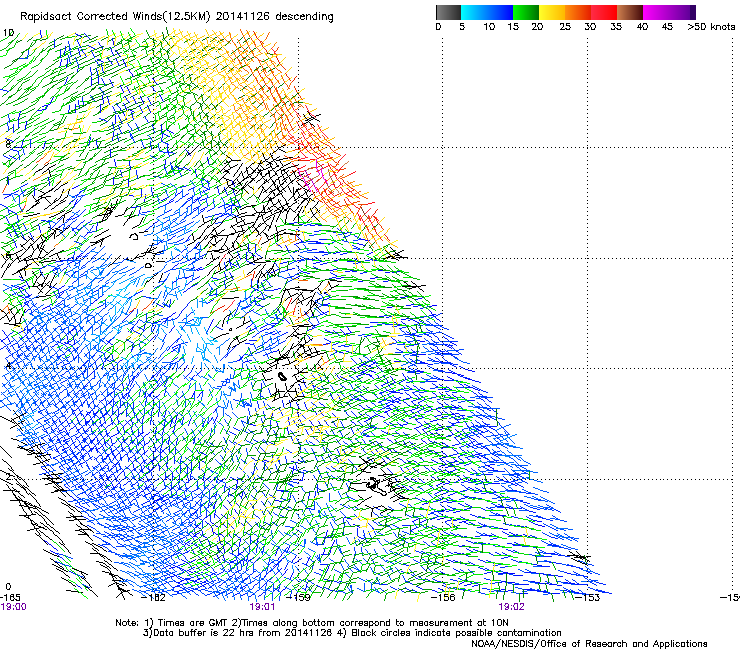Click the latitude 0 axis label
The height and width of the screenshot is (650, 740).
pos(8,587)
